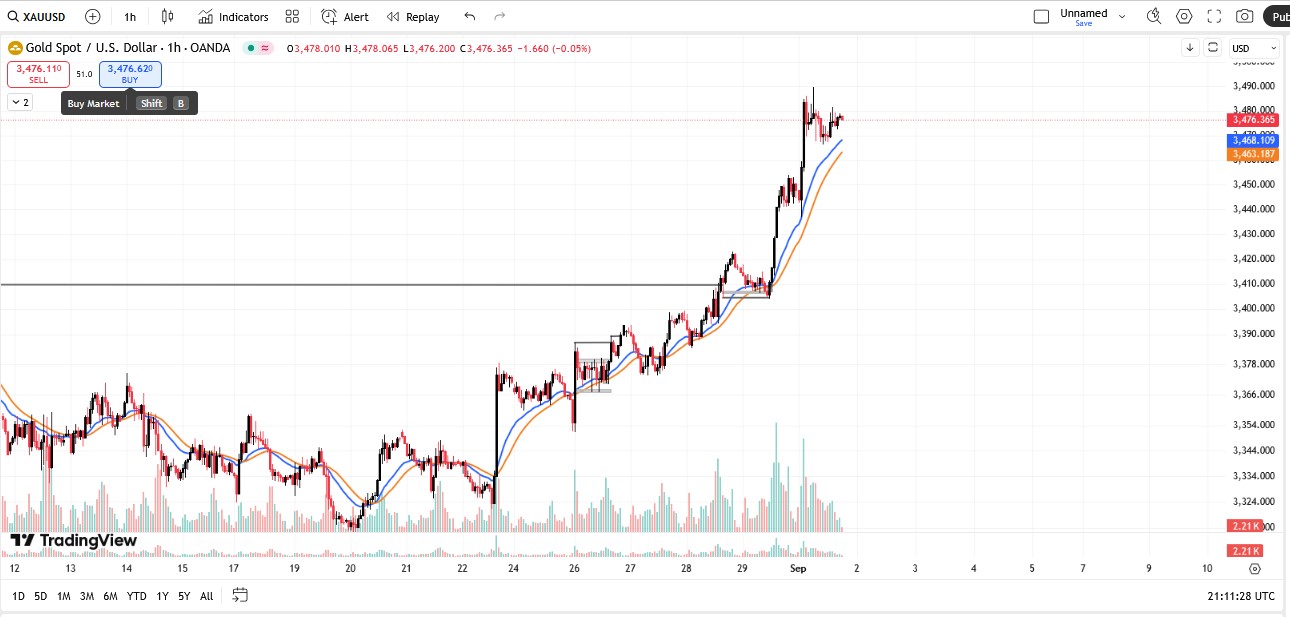Viewport: 1290px width, 617px height.
Task: Open the layout templates grid icon
Action: (x=292, y=17)
